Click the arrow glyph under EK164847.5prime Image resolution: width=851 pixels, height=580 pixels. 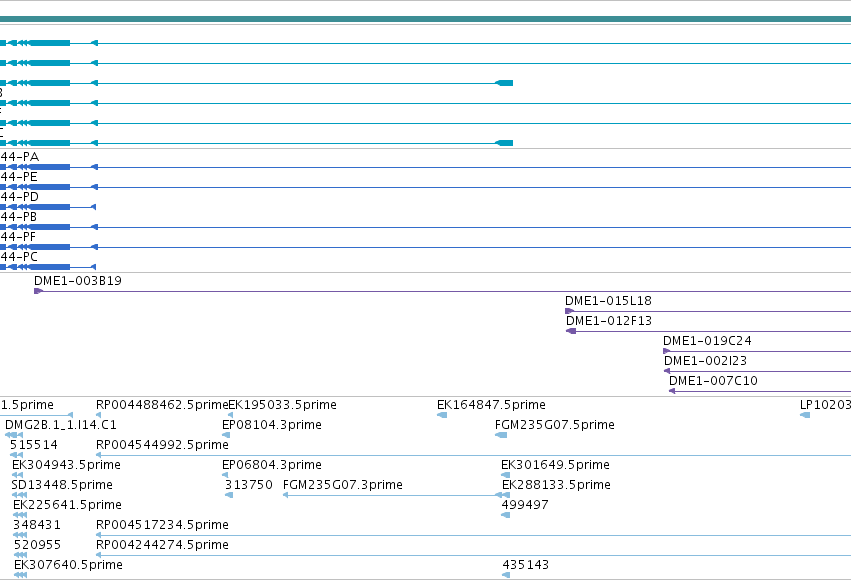tap(442, 415)
